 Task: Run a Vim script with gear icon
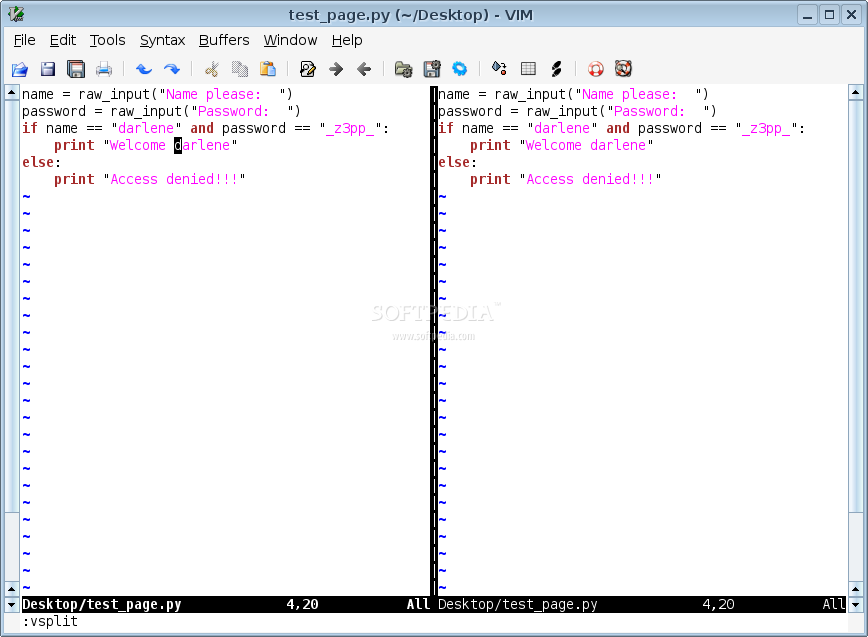(459, 69)
